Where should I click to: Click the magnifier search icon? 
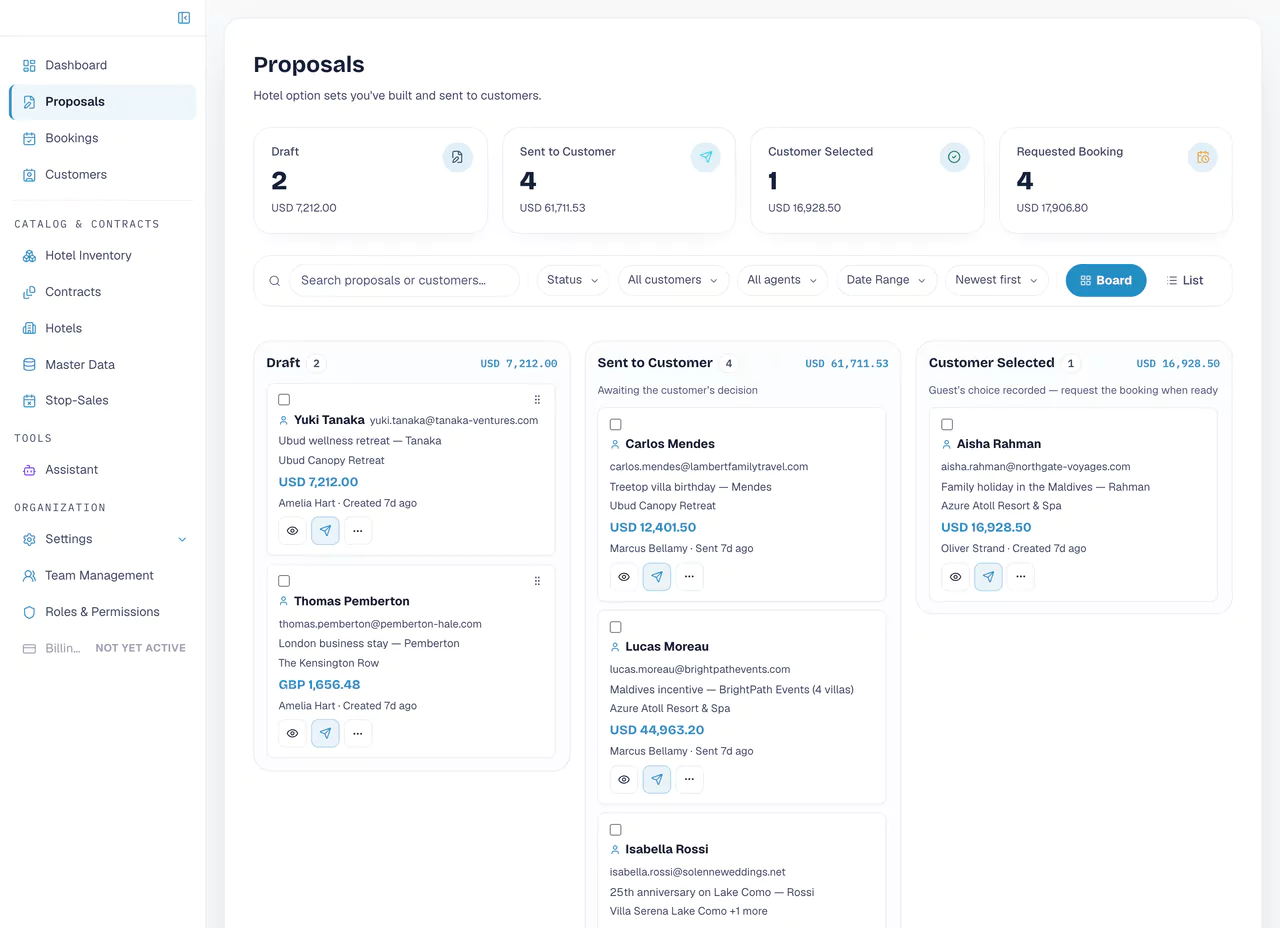275,281
